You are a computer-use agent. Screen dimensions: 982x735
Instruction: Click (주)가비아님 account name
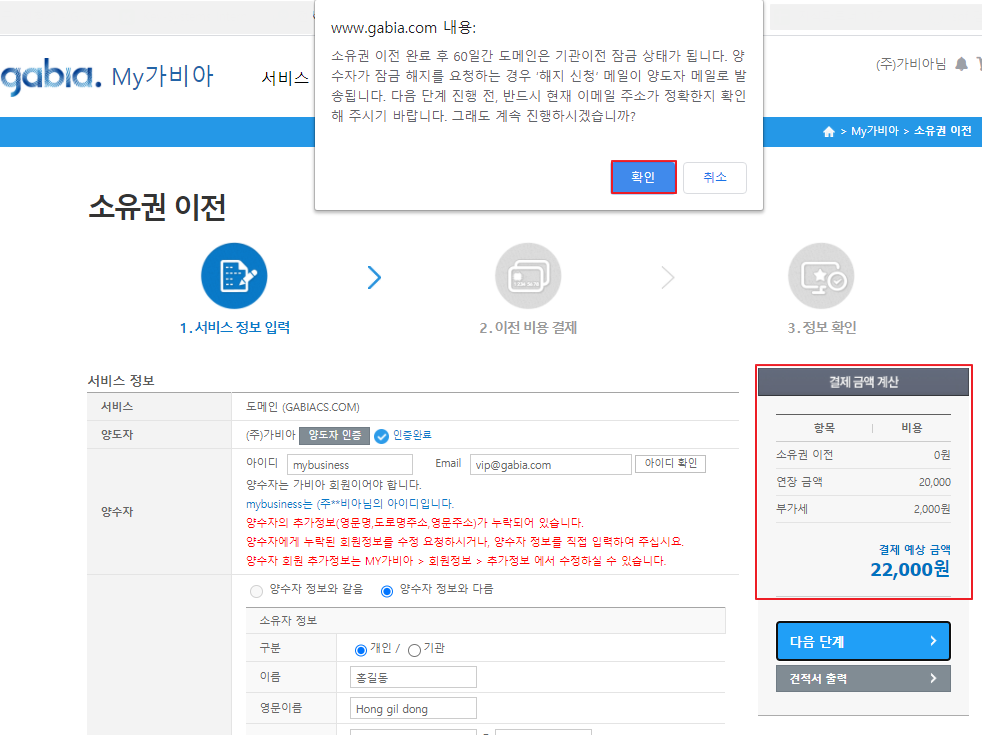tap(911, 64)
